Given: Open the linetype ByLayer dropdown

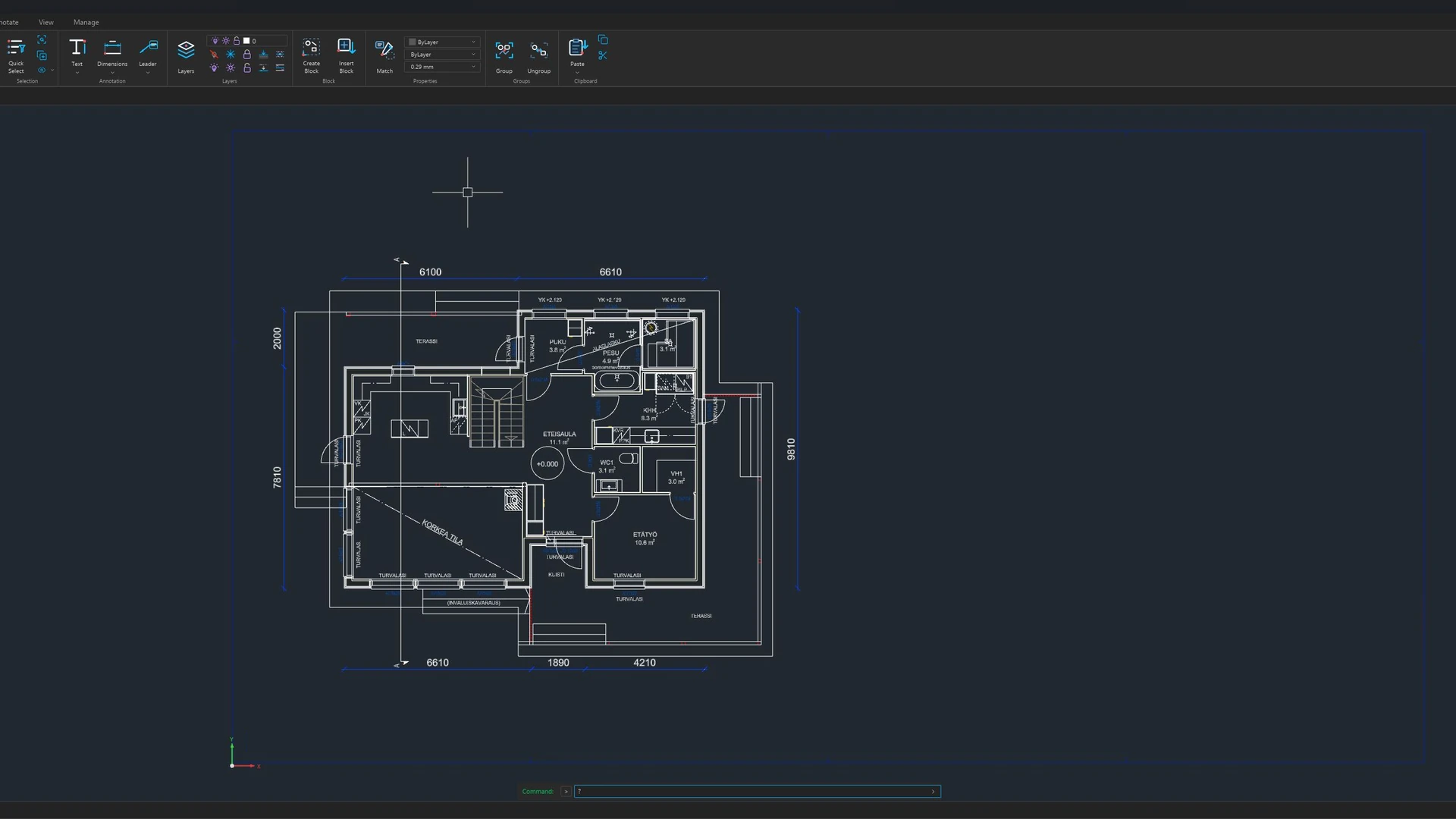Looking at the screenshot, I should coord(442,55).
